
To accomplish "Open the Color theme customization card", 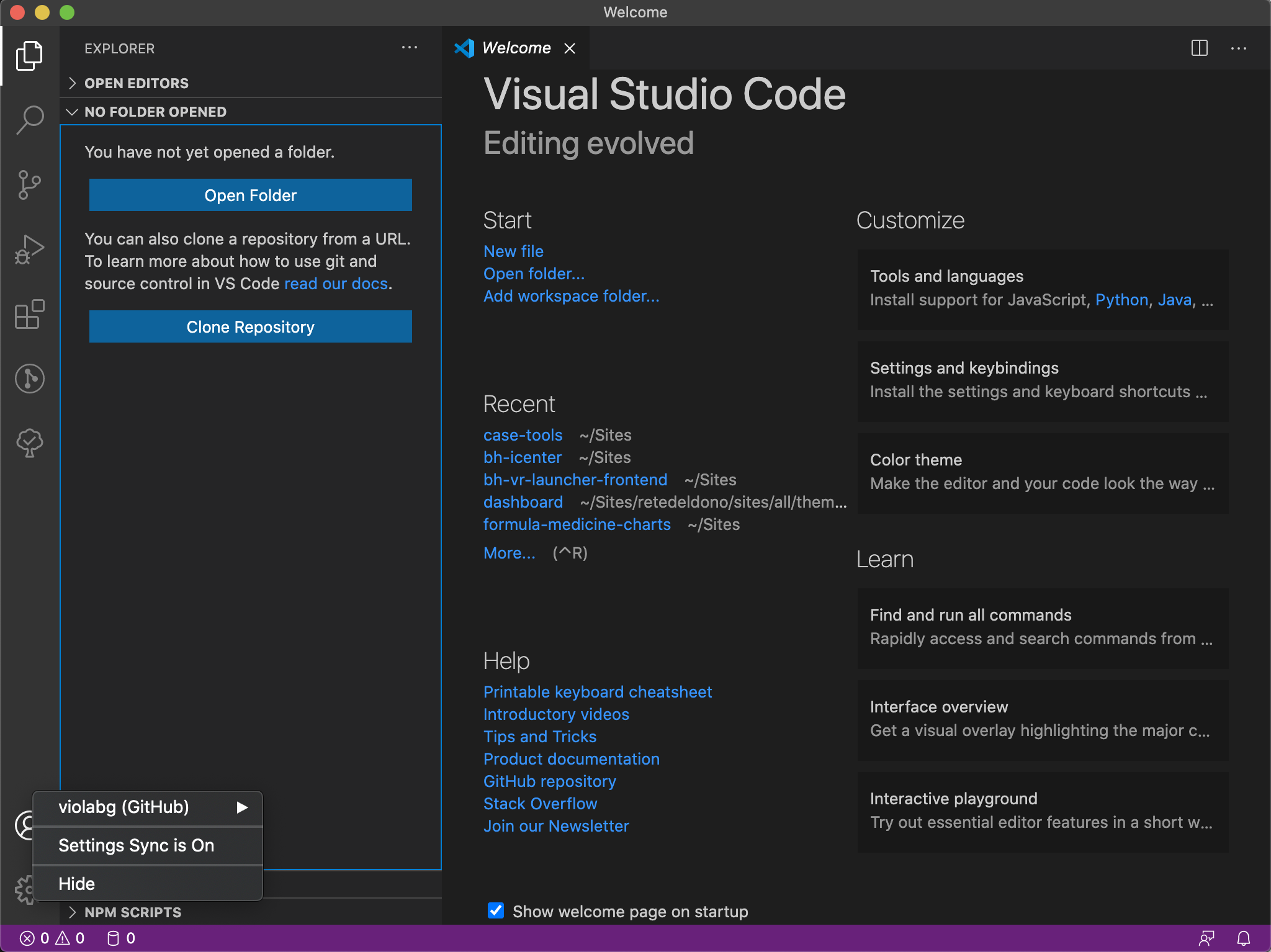I will point(1043,472).
